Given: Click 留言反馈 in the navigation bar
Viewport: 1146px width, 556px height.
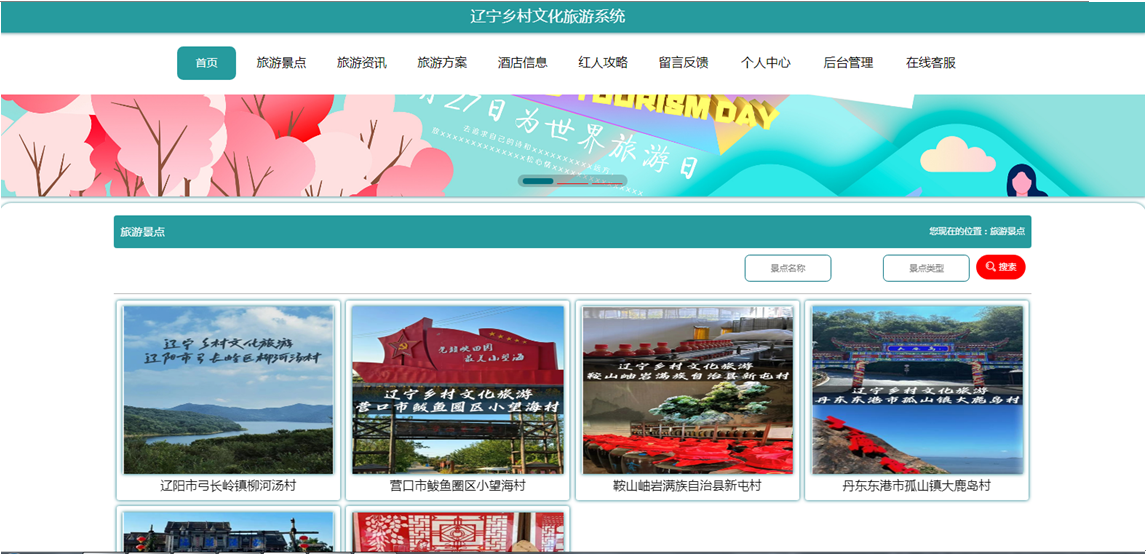Looking at the screenshot, I should click(x=683, y=63).
